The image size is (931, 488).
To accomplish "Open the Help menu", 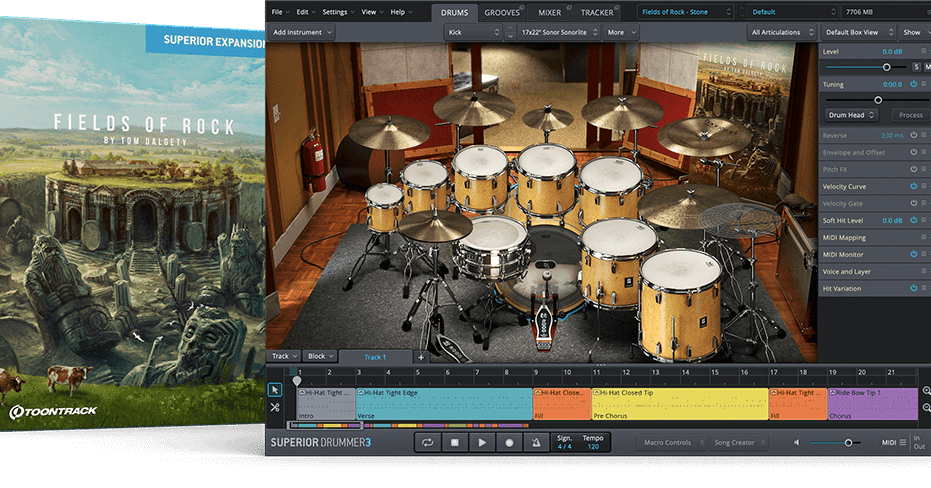I will coord(401,12).
